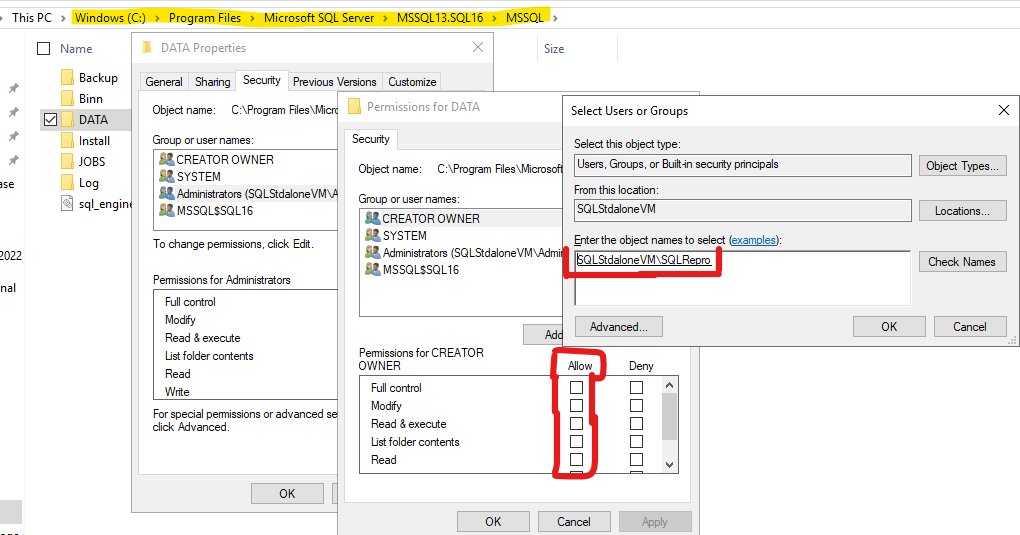The width and height of the screenshot is (1020, 535).
Task: Open Advanced in Select Users dialog
Action: point(619,327)
